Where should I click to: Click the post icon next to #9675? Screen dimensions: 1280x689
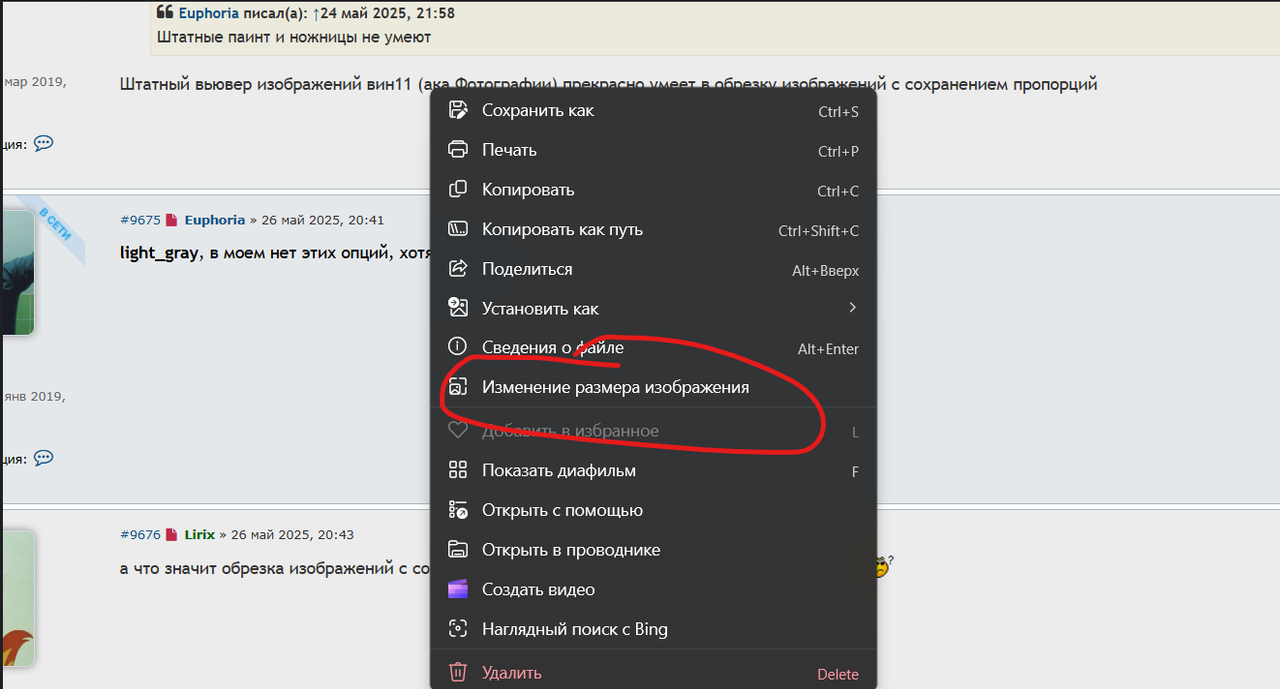[171, 220]
